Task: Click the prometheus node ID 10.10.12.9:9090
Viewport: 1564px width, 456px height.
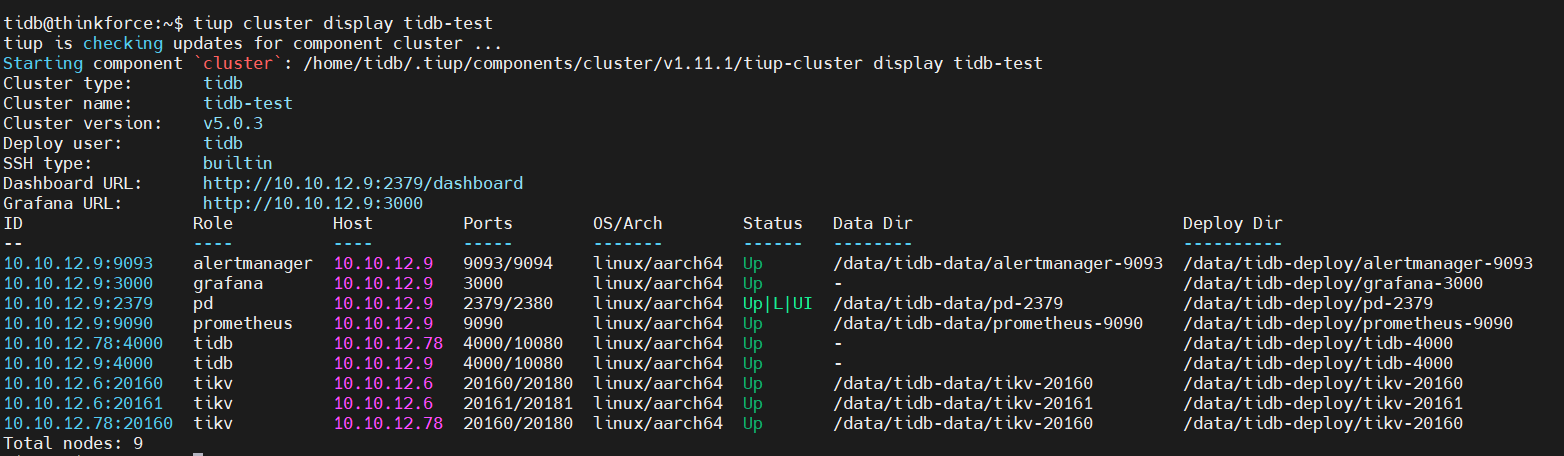Action: (78, 324)
